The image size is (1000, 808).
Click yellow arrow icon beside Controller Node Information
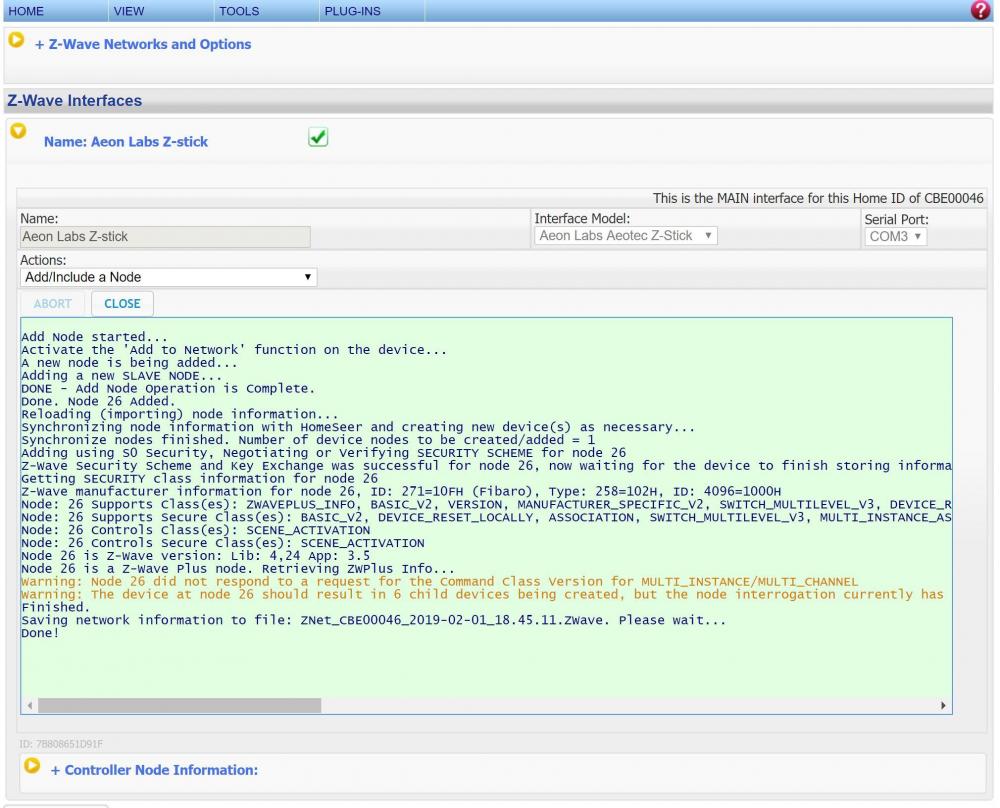coord(32,766)
